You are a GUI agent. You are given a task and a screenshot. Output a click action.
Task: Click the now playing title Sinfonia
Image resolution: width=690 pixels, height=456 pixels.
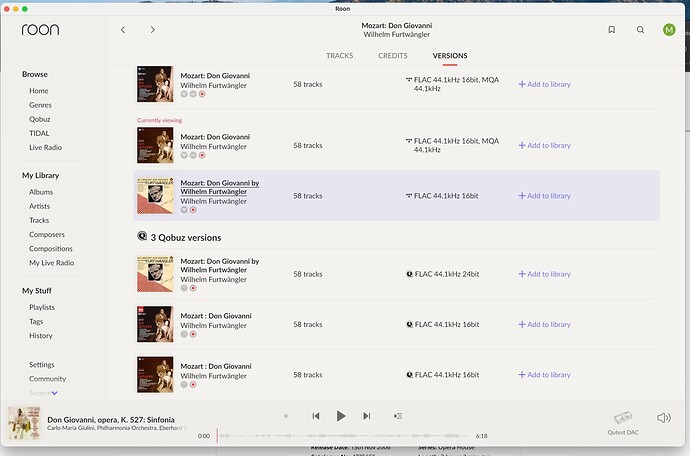pos(111,419)
